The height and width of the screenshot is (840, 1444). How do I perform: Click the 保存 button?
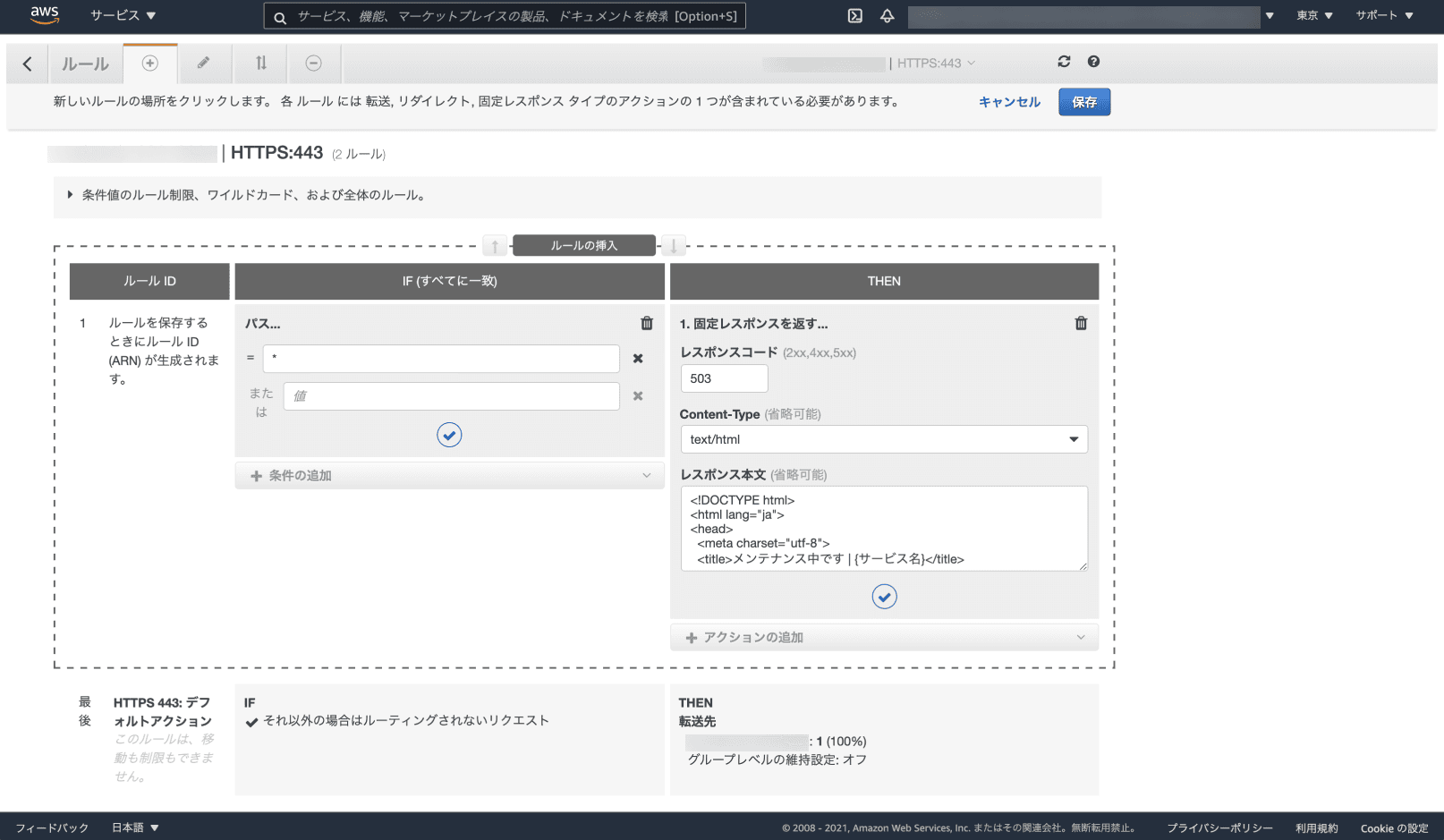tap(1083, 102)
